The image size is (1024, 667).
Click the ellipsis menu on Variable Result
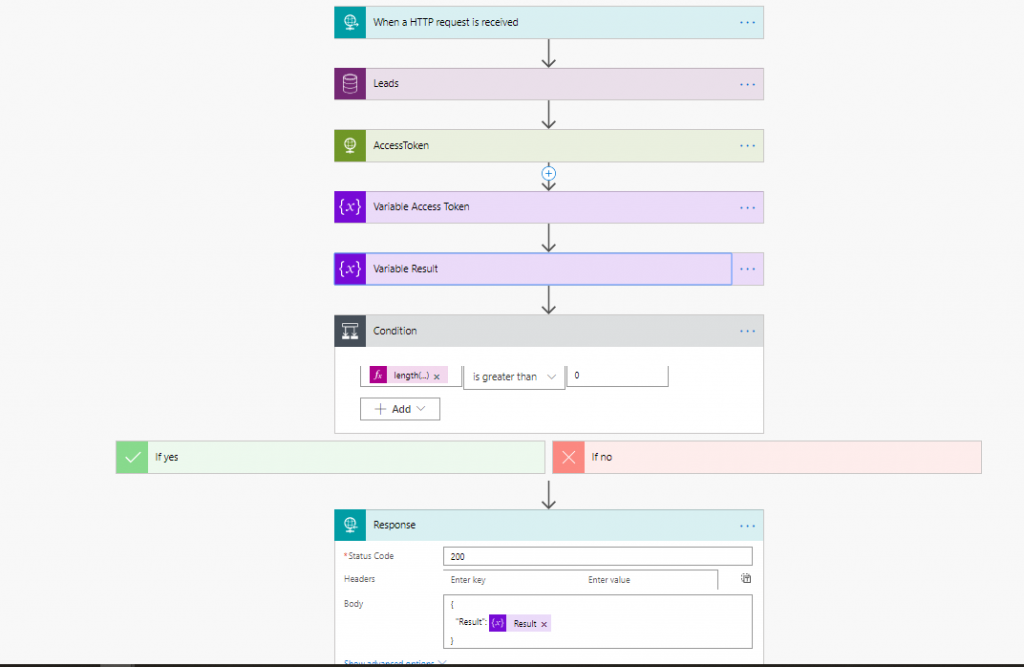[x=747, y=268]
